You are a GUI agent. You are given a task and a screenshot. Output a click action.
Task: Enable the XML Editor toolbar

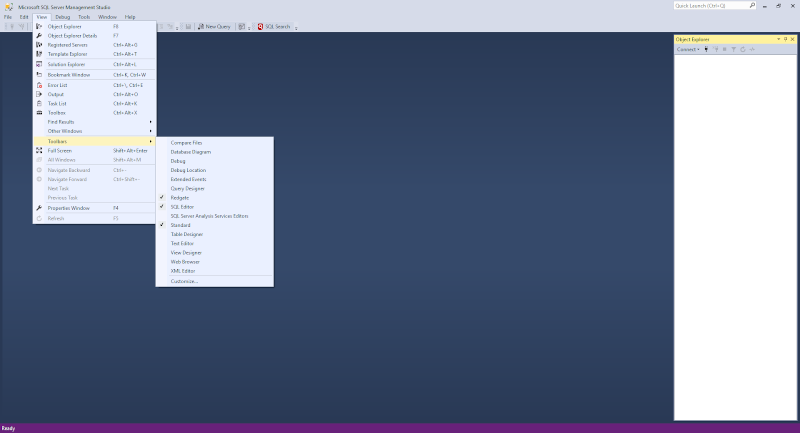tap(215, 271)
